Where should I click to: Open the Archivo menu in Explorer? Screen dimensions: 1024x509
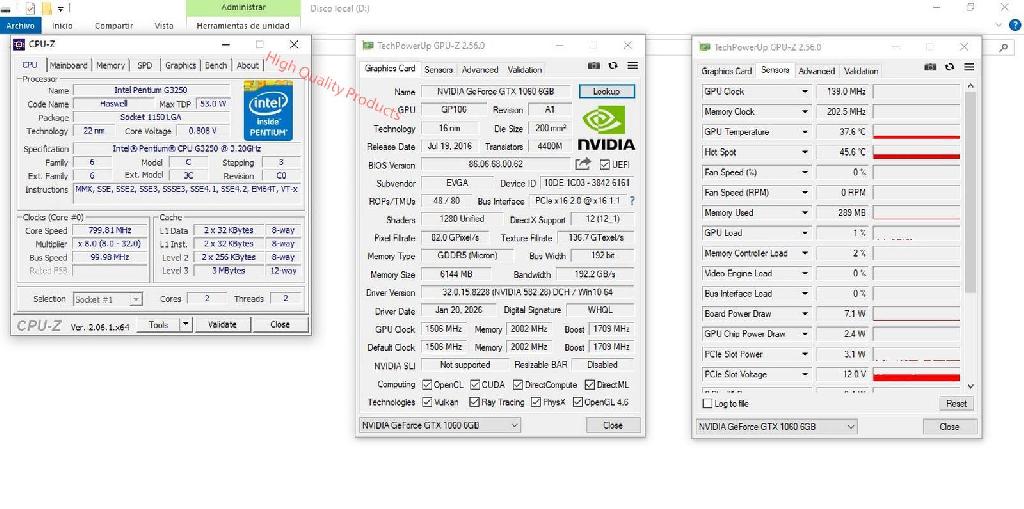pos(20,25)
